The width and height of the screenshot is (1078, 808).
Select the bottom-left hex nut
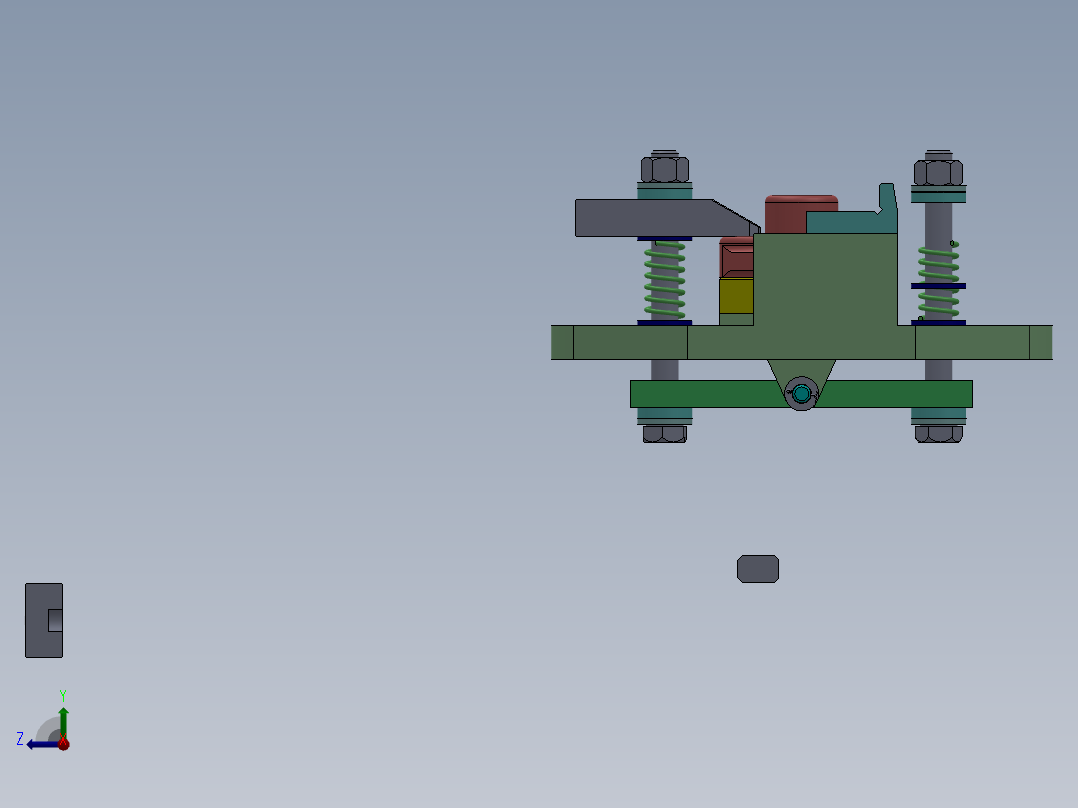point(663,433)
